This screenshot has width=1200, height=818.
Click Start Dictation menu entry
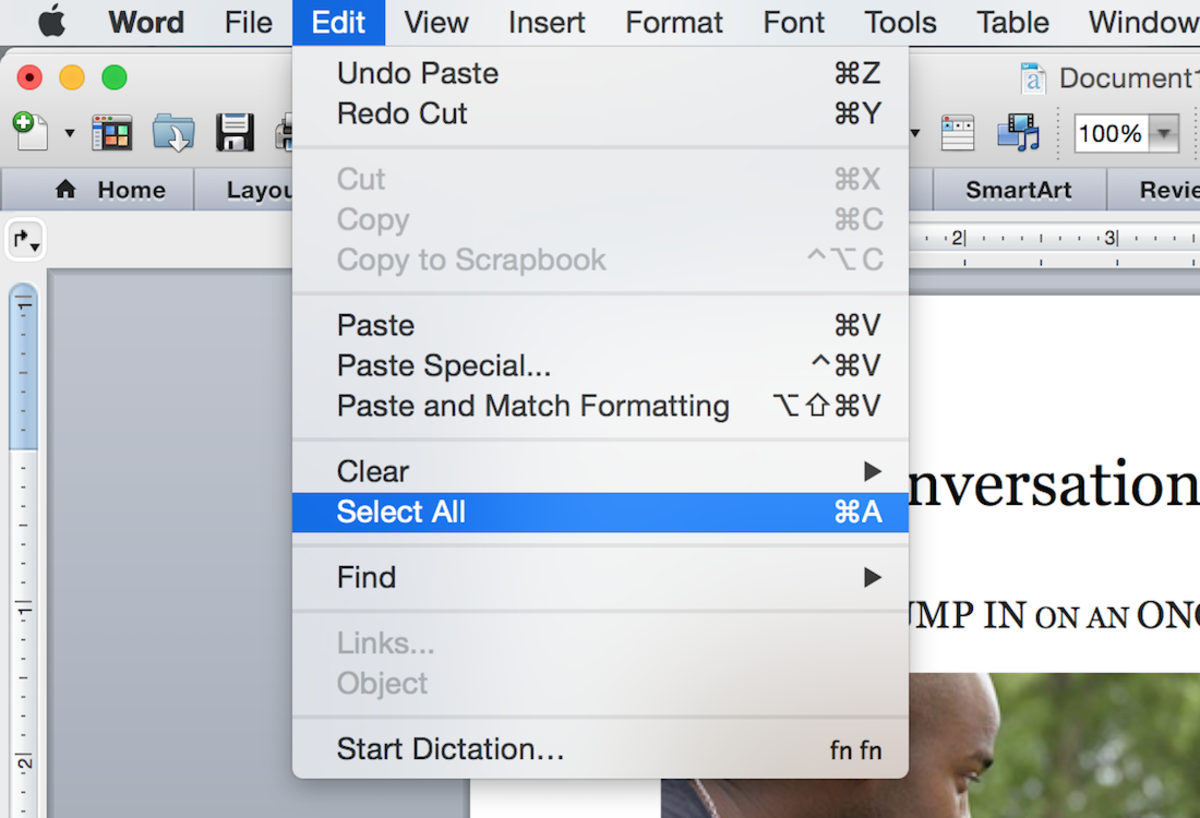[600, 749]
